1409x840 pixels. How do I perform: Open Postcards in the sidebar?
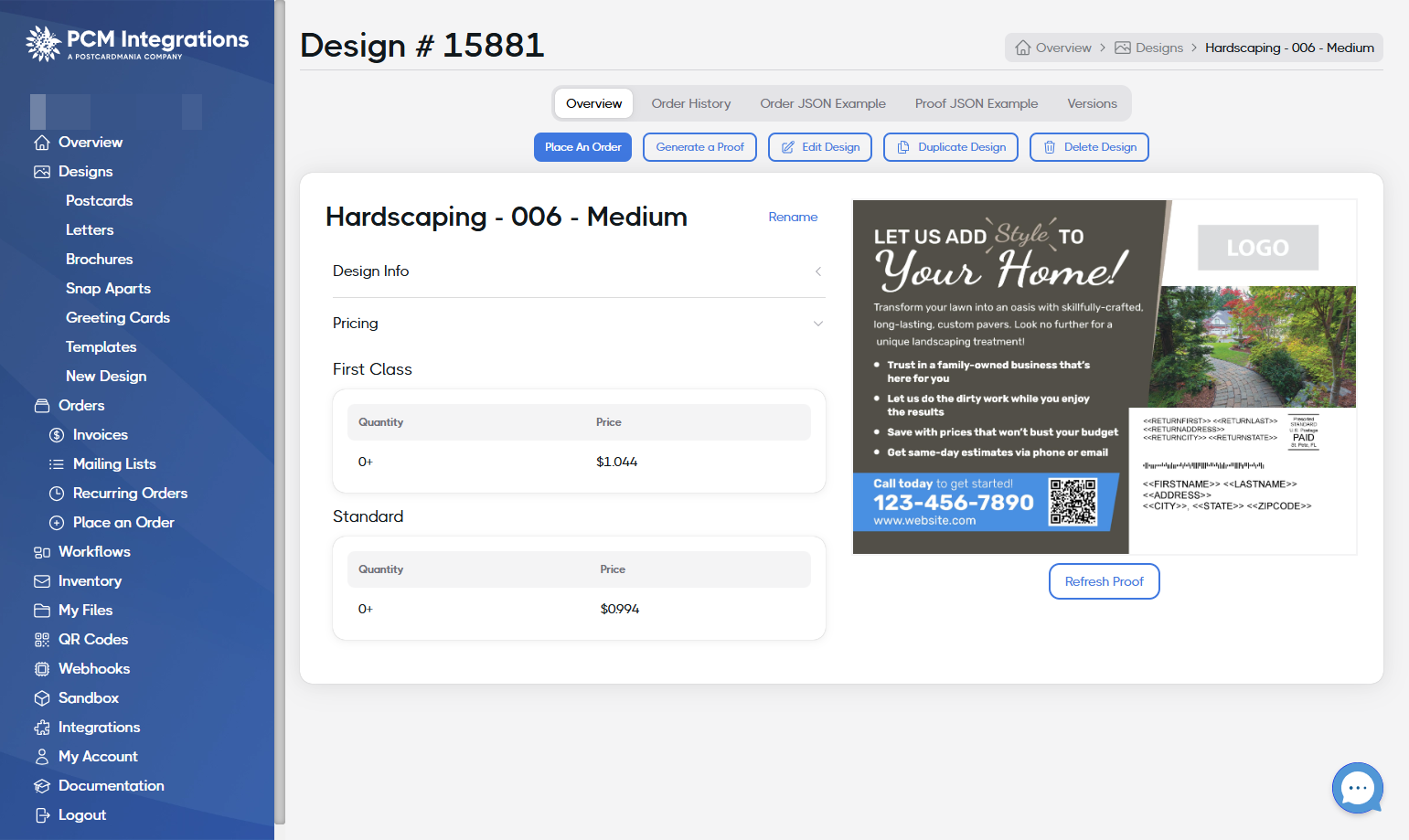99,201
